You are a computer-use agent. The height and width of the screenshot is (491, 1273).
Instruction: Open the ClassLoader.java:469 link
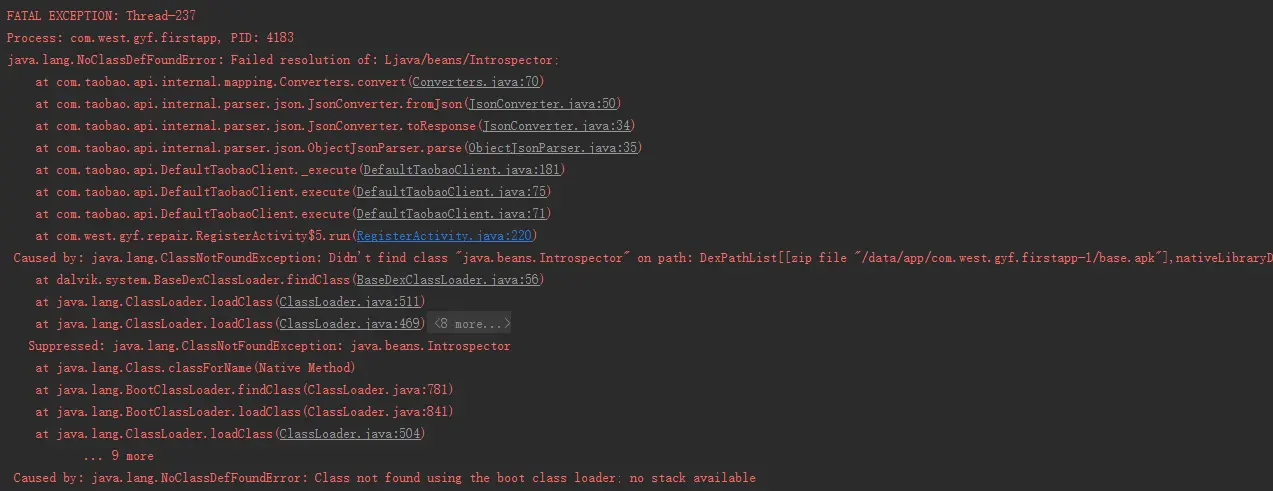pos(350,324)
